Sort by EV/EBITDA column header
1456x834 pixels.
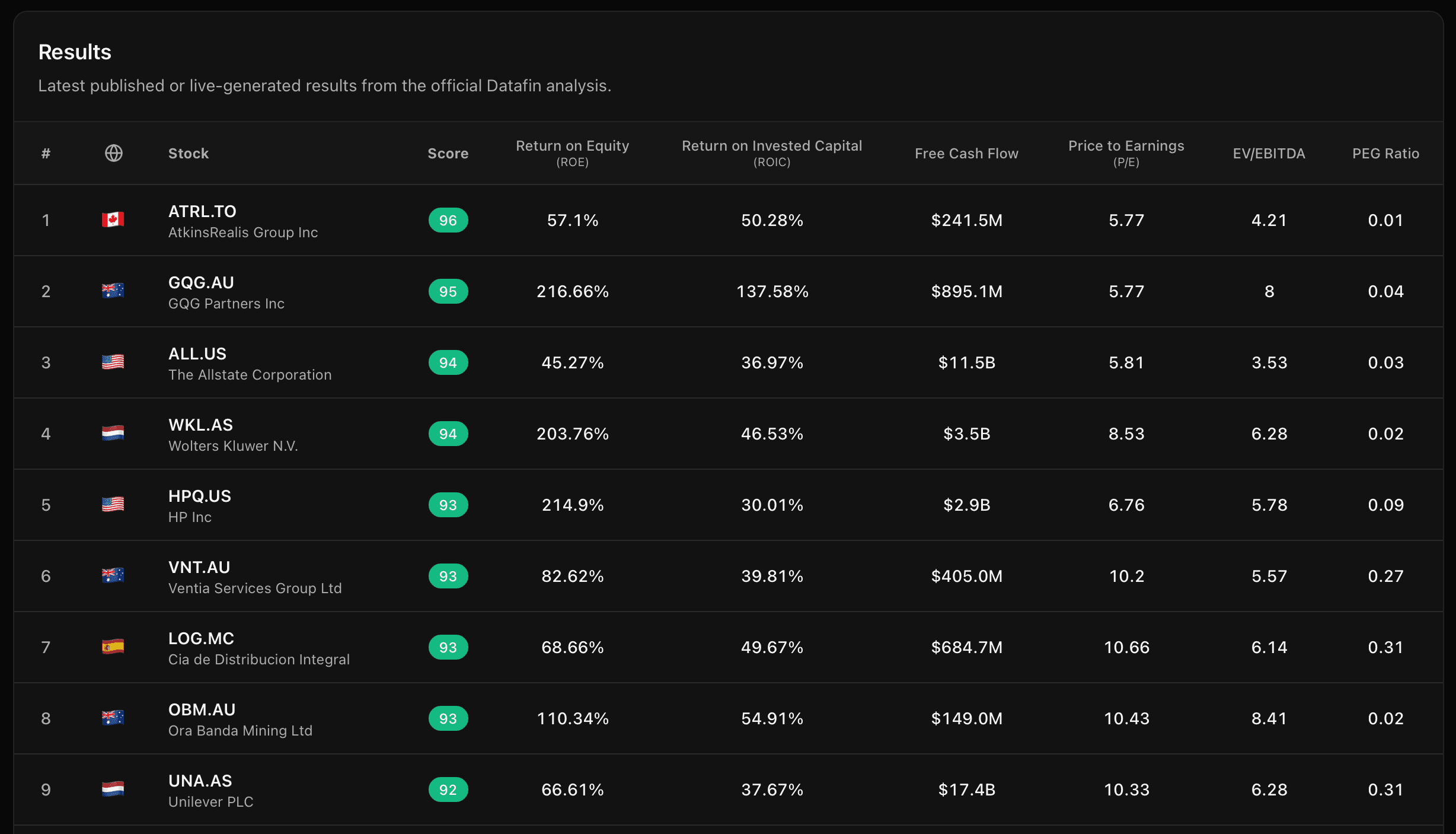coord(1269,154)
